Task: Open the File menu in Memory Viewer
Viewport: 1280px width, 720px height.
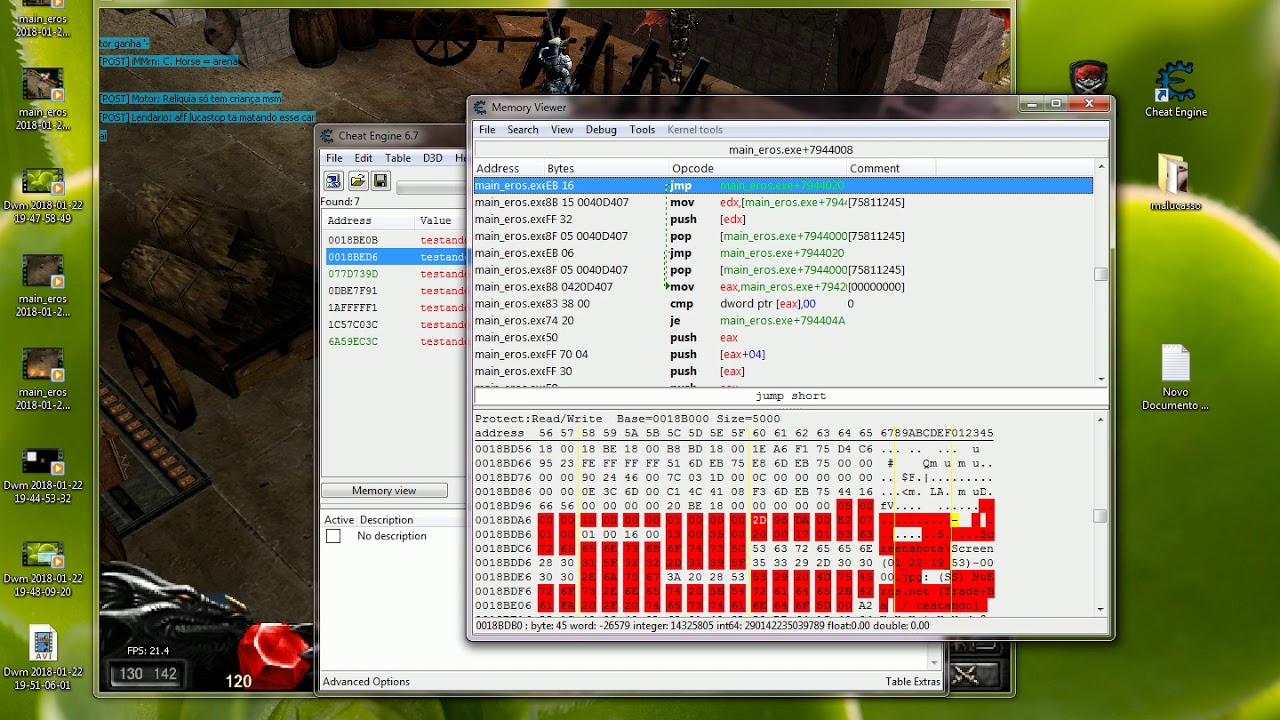Action: [x=487, y=130]
